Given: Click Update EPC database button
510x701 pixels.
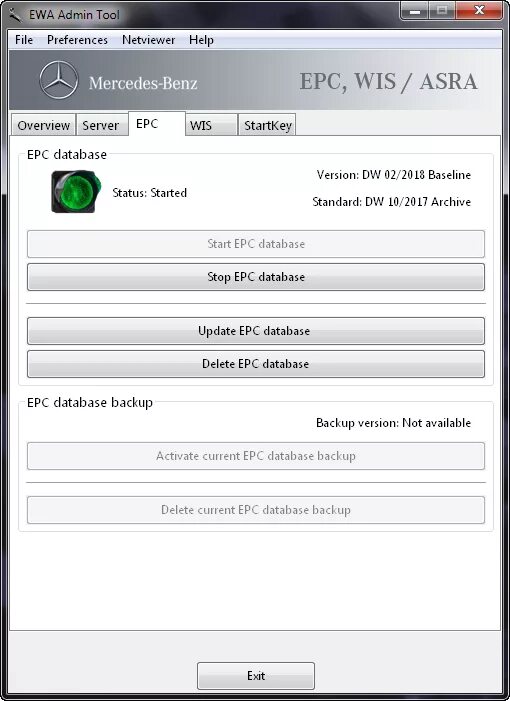Looking at the screenshot, I should [x=256, y=331].
